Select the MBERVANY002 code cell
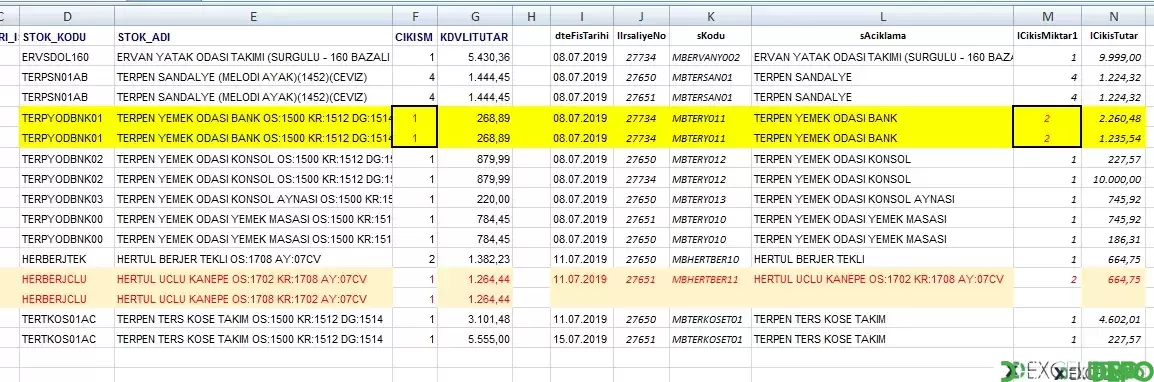 [710, 57]
